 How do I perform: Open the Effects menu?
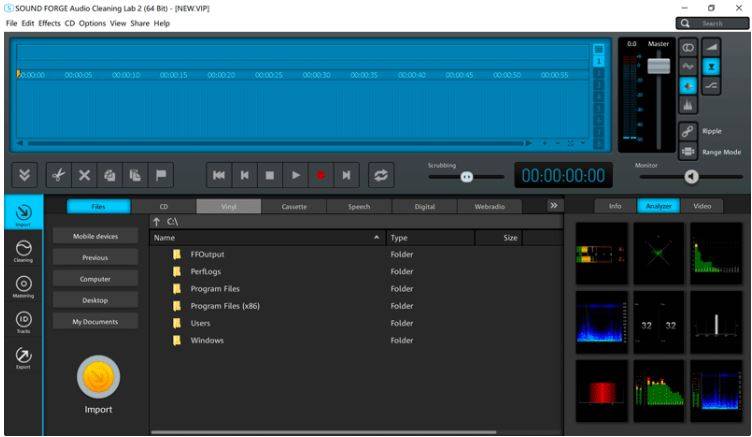[x=49, y=23]
